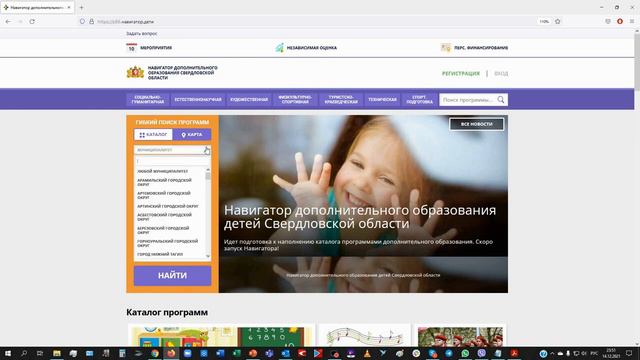The image size is (640, 360).
Task: Select Артемовский городской округ in the list
Action: click(x=164, y=195)
